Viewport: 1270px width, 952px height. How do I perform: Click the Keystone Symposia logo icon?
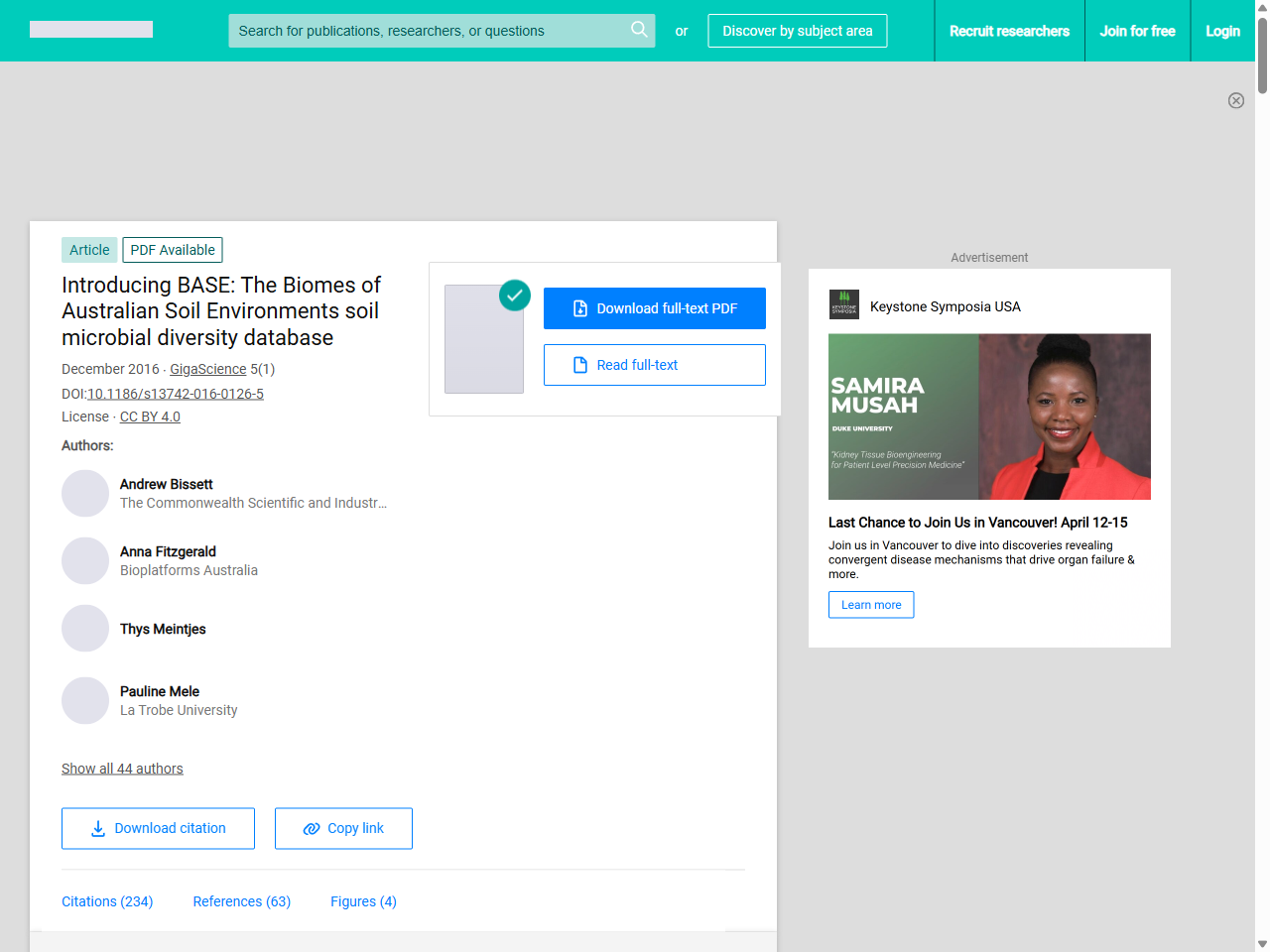click(844, 304)
